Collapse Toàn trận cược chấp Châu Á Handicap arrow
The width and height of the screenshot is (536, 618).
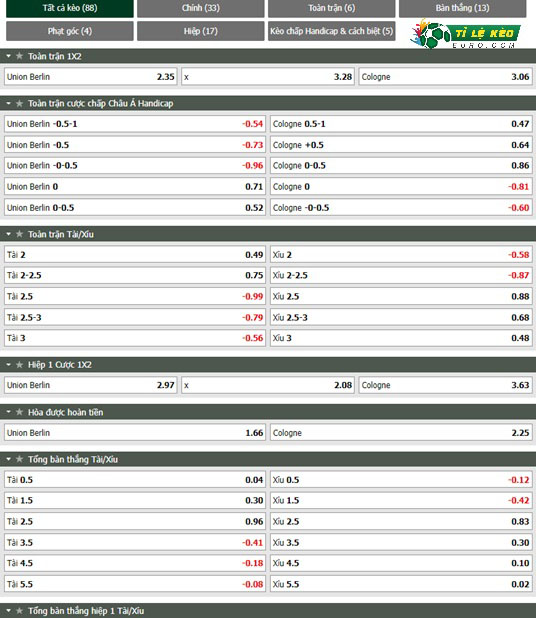coord(8,104)
